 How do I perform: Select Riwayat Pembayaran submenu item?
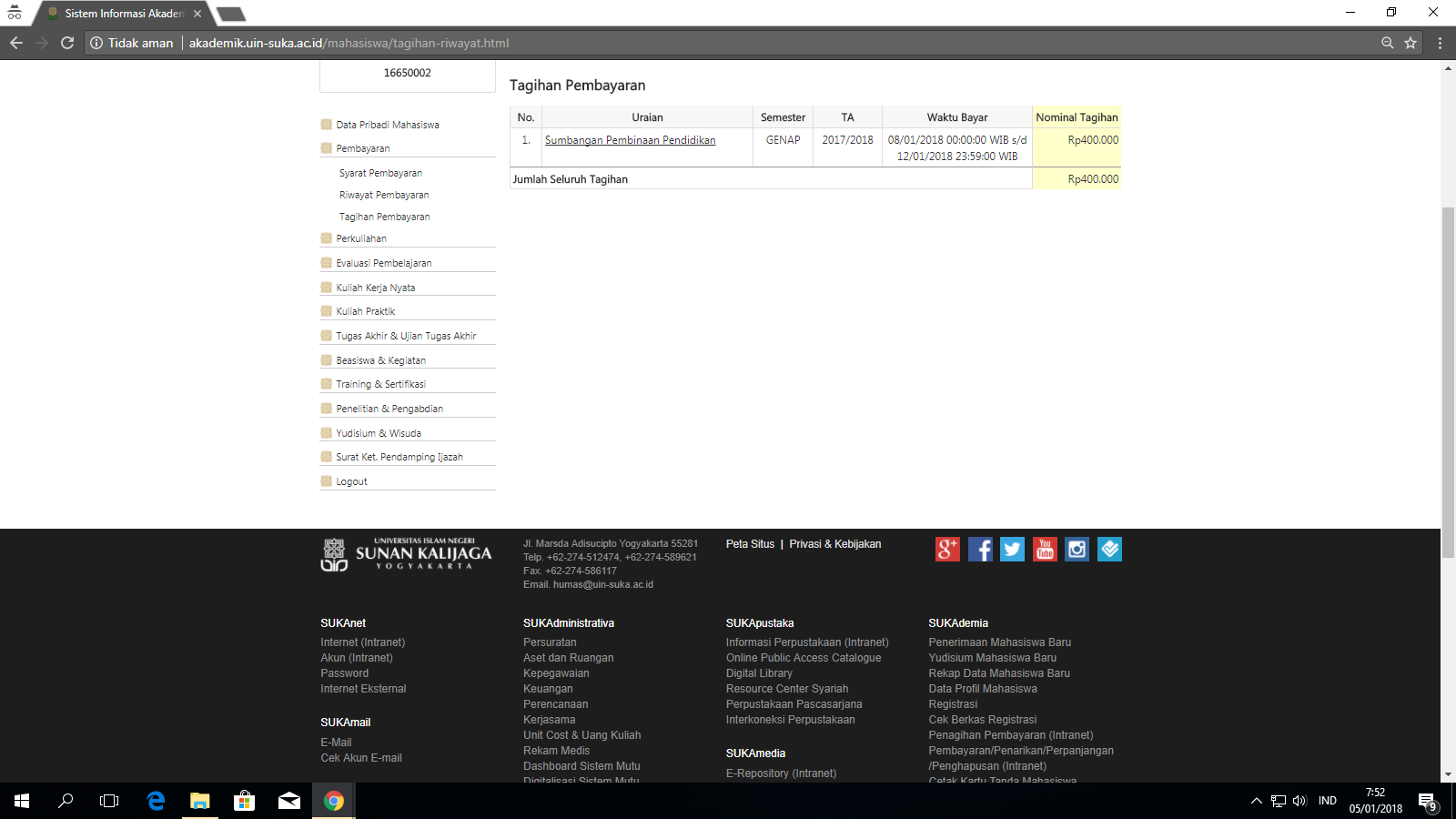384,195
